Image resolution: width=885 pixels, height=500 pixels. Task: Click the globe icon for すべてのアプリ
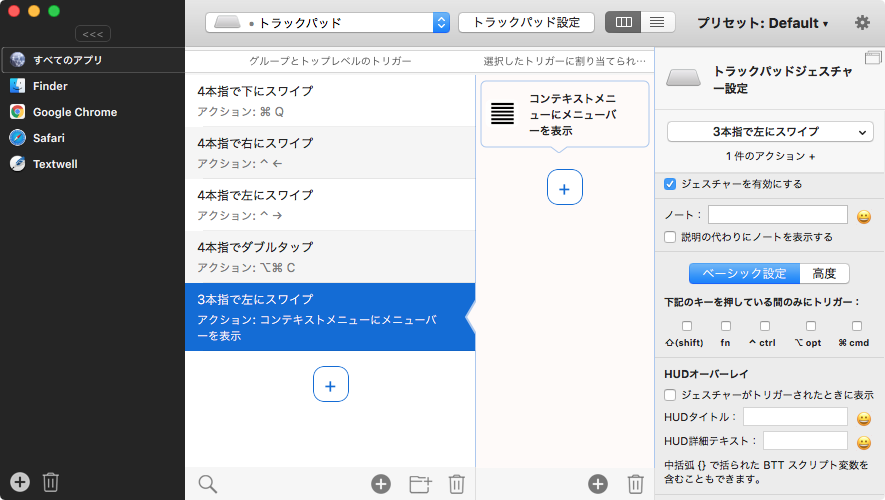pyautogui.click(x=17, y=59)
